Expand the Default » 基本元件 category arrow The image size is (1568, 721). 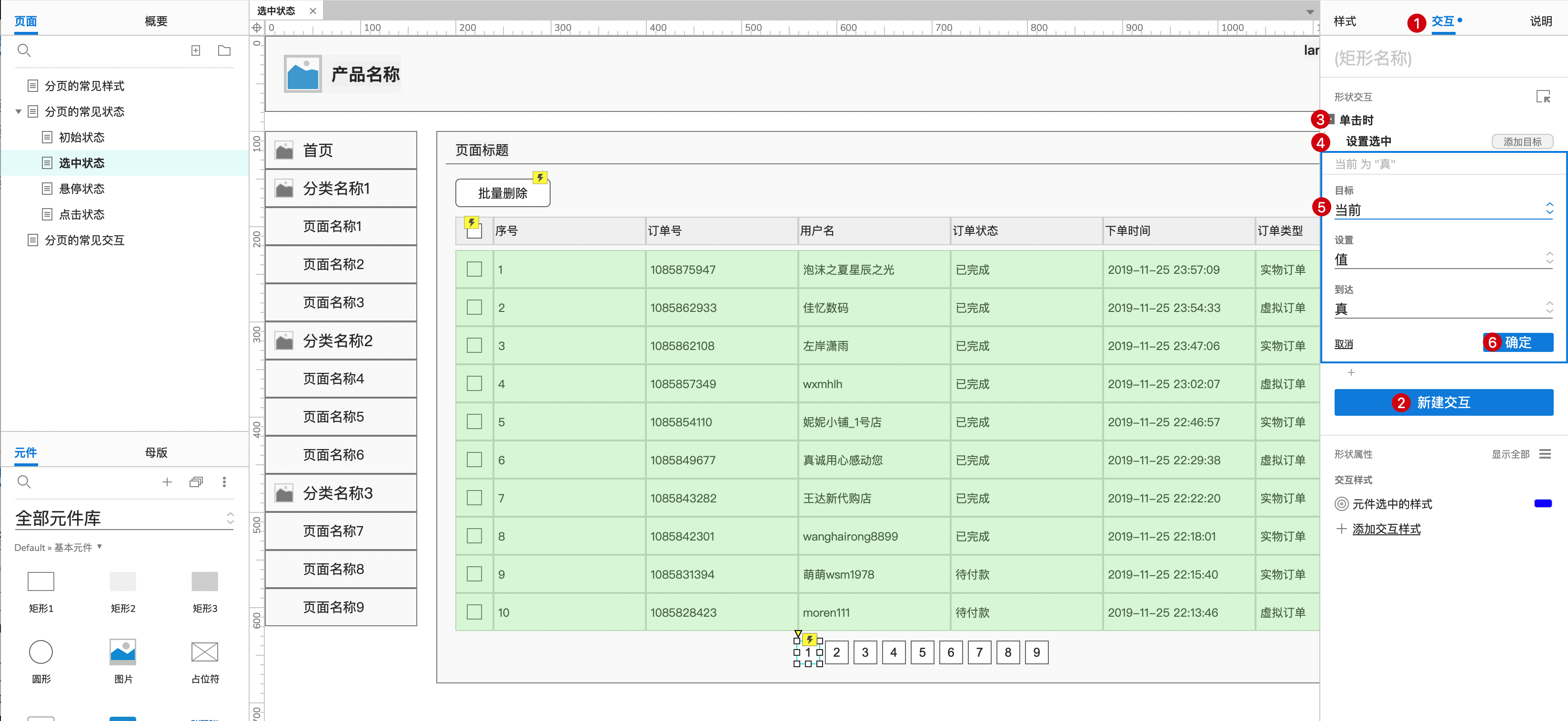tap(99, 547)
